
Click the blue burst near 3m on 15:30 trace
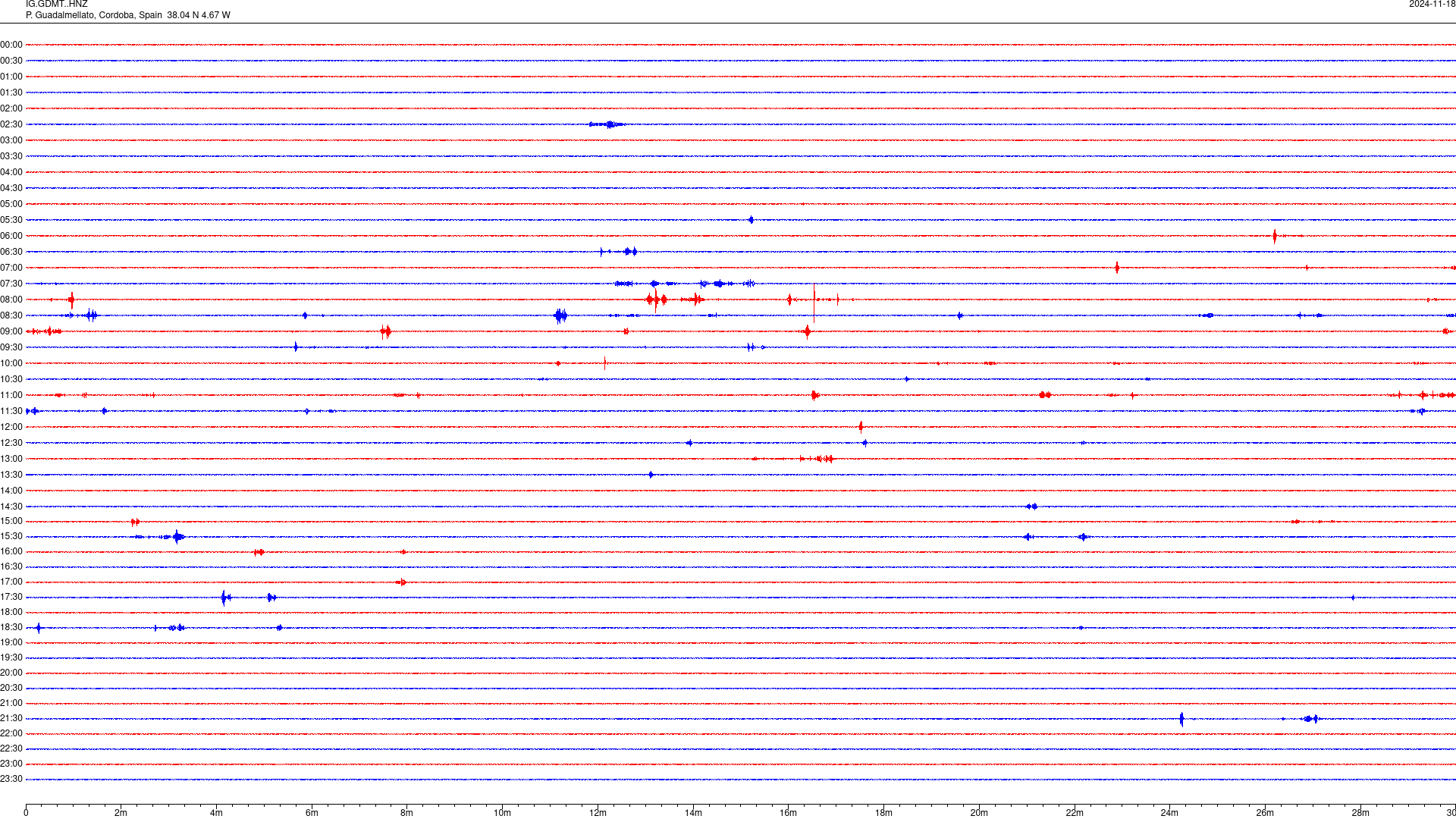[177, 537]
